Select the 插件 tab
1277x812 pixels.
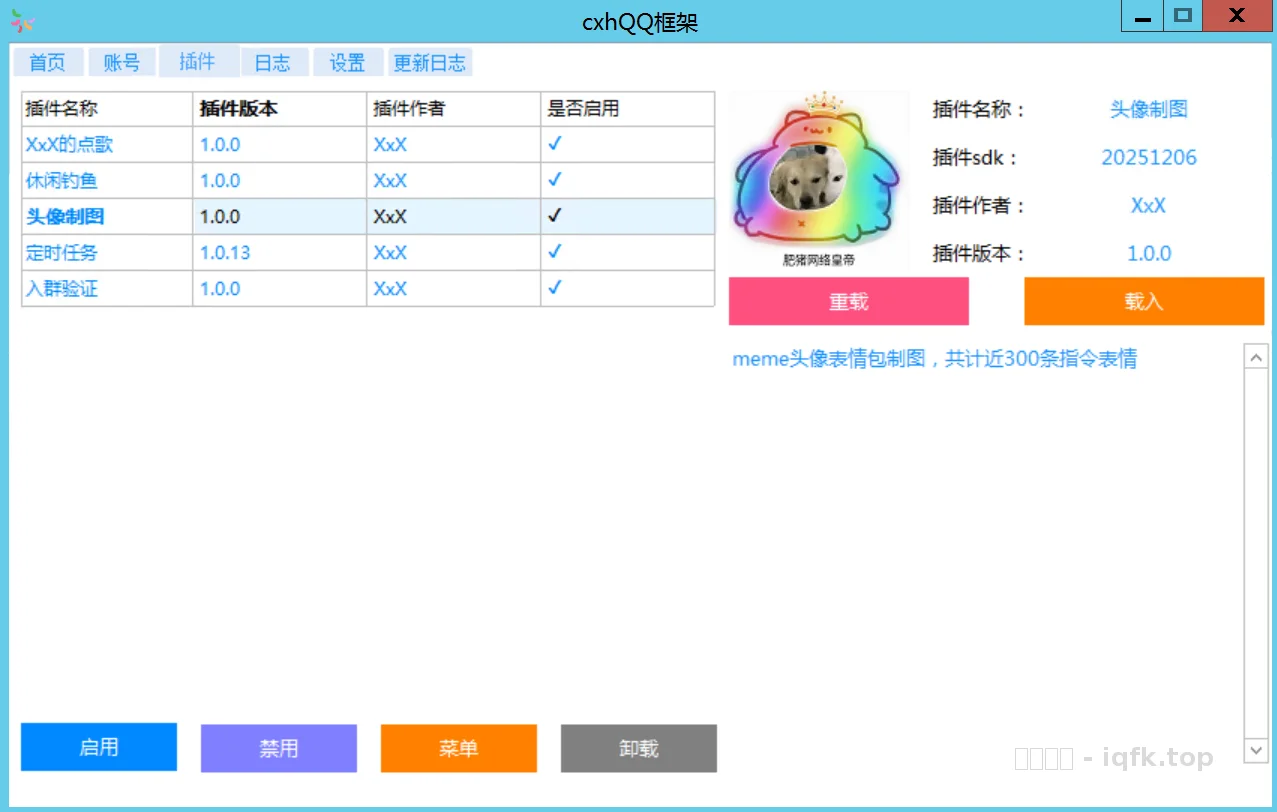coord(198,61)
